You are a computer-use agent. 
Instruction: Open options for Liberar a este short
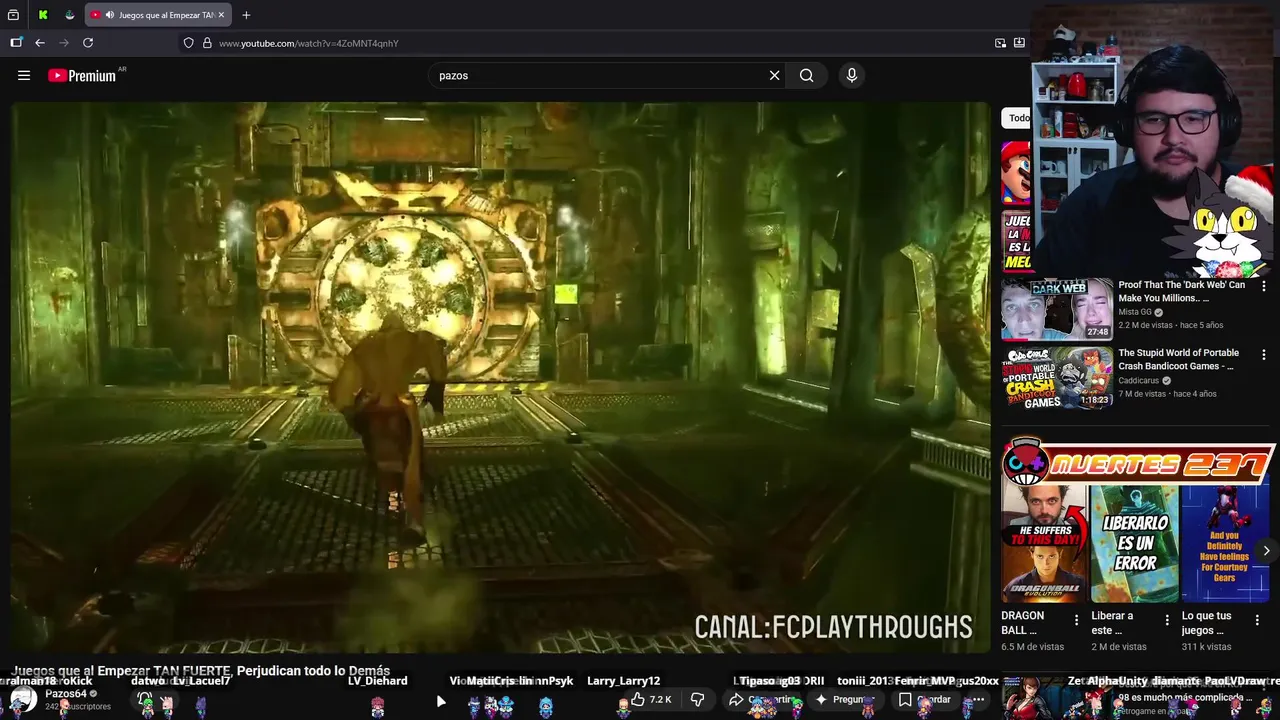pyautogui.click(x=1167, y=620)
